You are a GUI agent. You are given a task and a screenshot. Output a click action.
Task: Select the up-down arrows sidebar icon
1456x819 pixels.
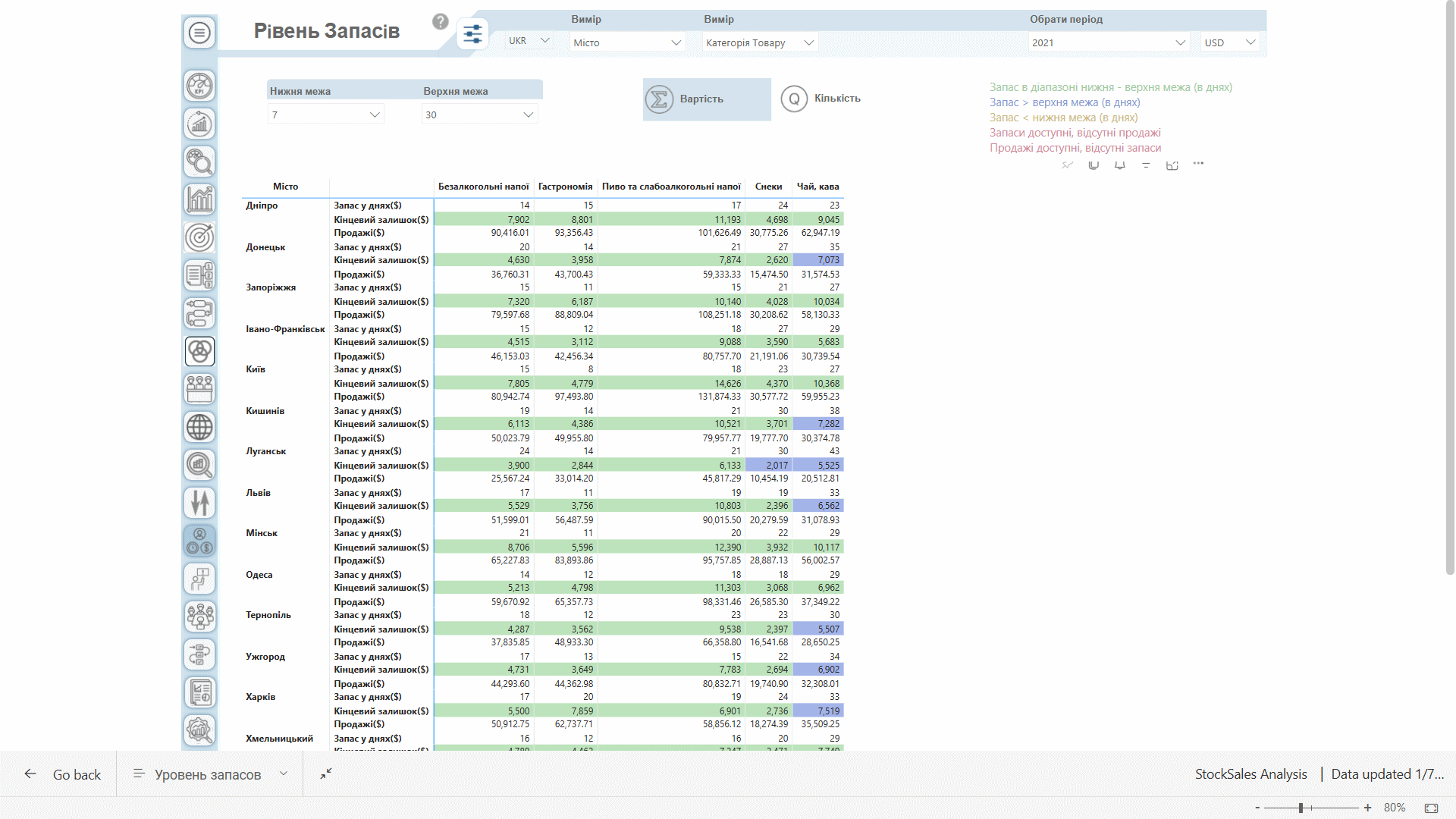tap(199, 503)
